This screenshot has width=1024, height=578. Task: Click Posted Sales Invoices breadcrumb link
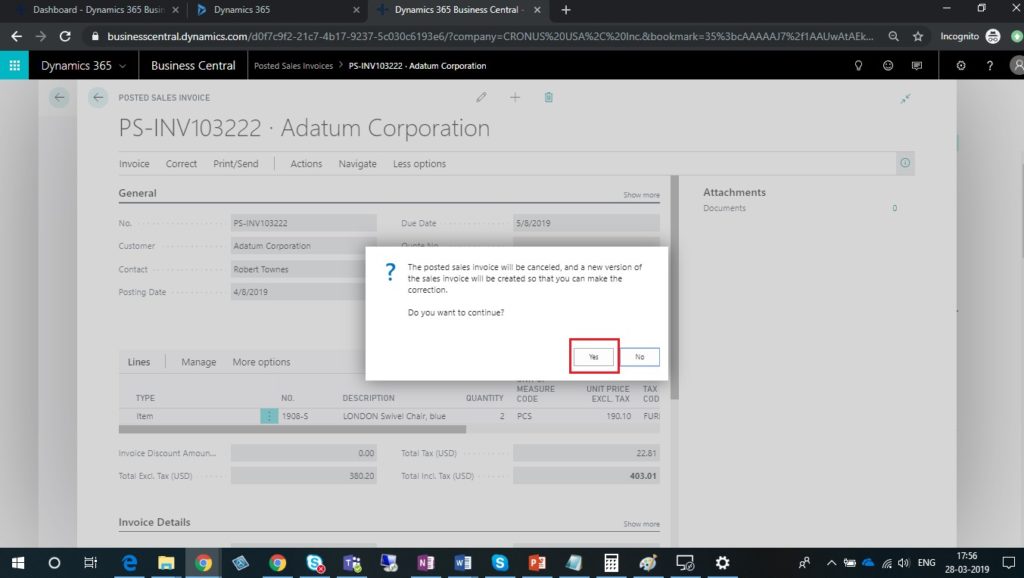click(293, 66)
